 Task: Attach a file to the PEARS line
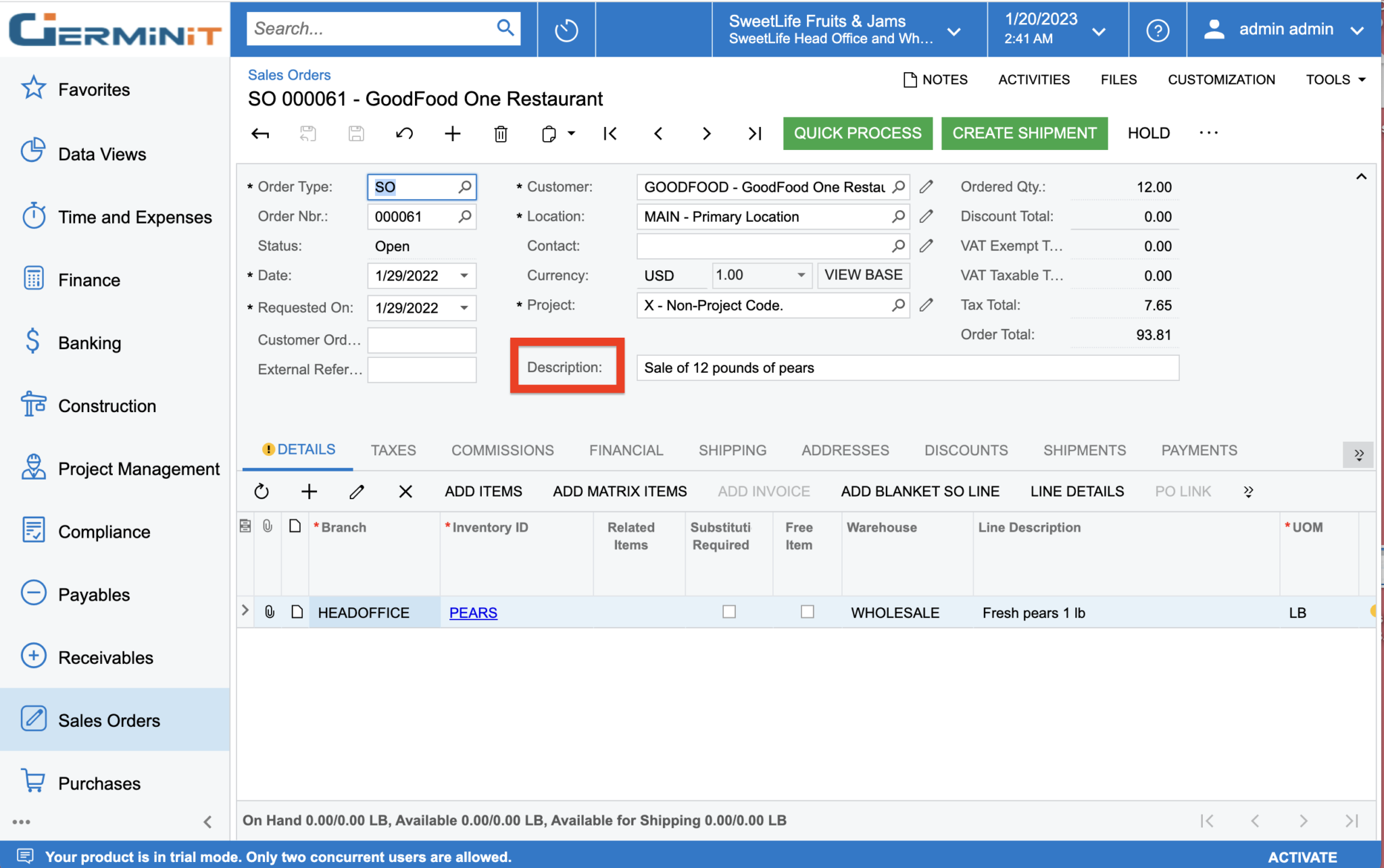click(269, 612)
